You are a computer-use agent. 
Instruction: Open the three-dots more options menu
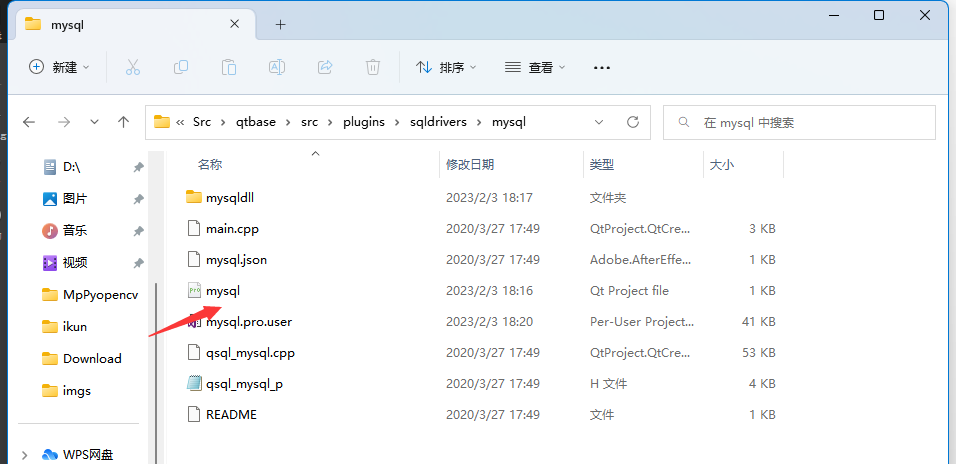[602, 68]
